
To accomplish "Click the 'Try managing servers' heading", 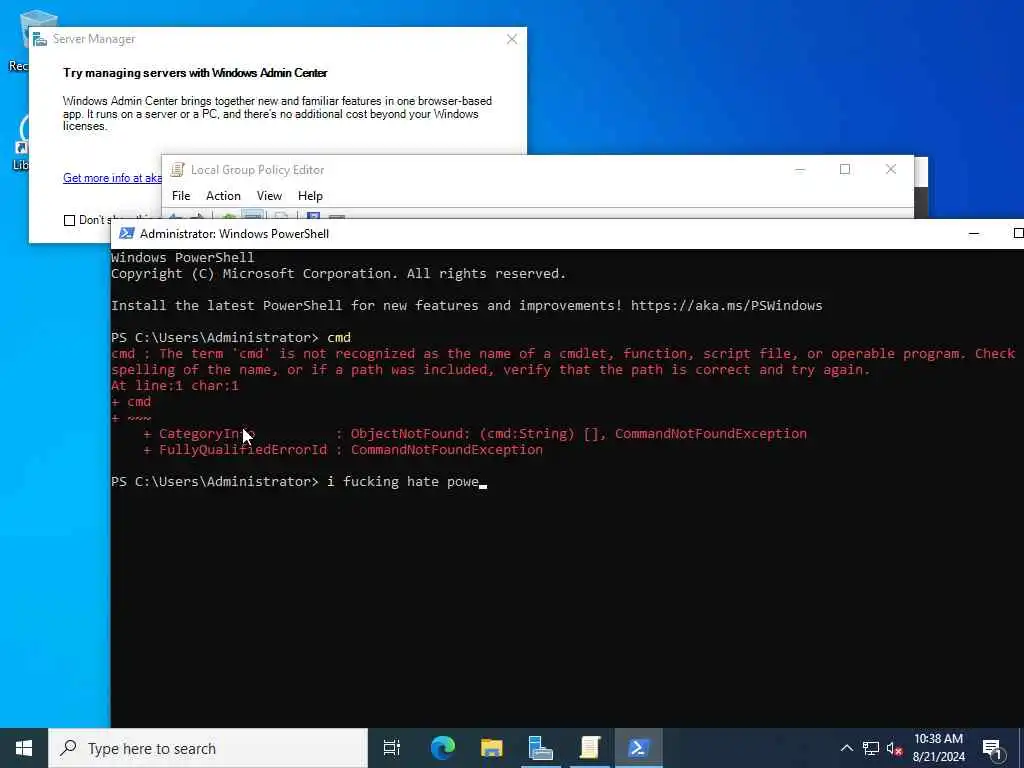I will [x=195, y=73].
